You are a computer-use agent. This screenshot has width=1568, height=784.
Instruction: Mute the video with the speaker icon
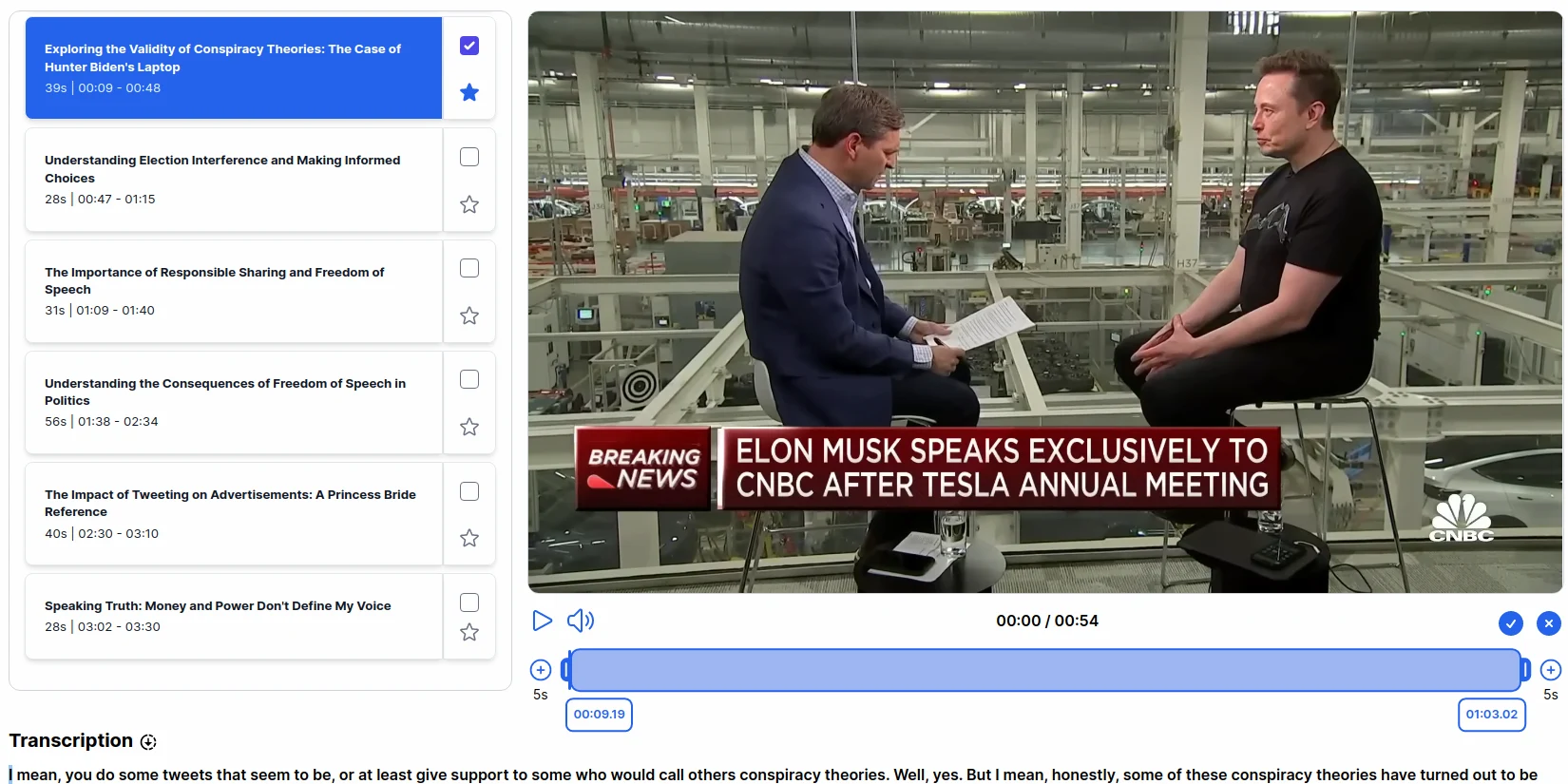pyautogui.click(x=580, y=621)
